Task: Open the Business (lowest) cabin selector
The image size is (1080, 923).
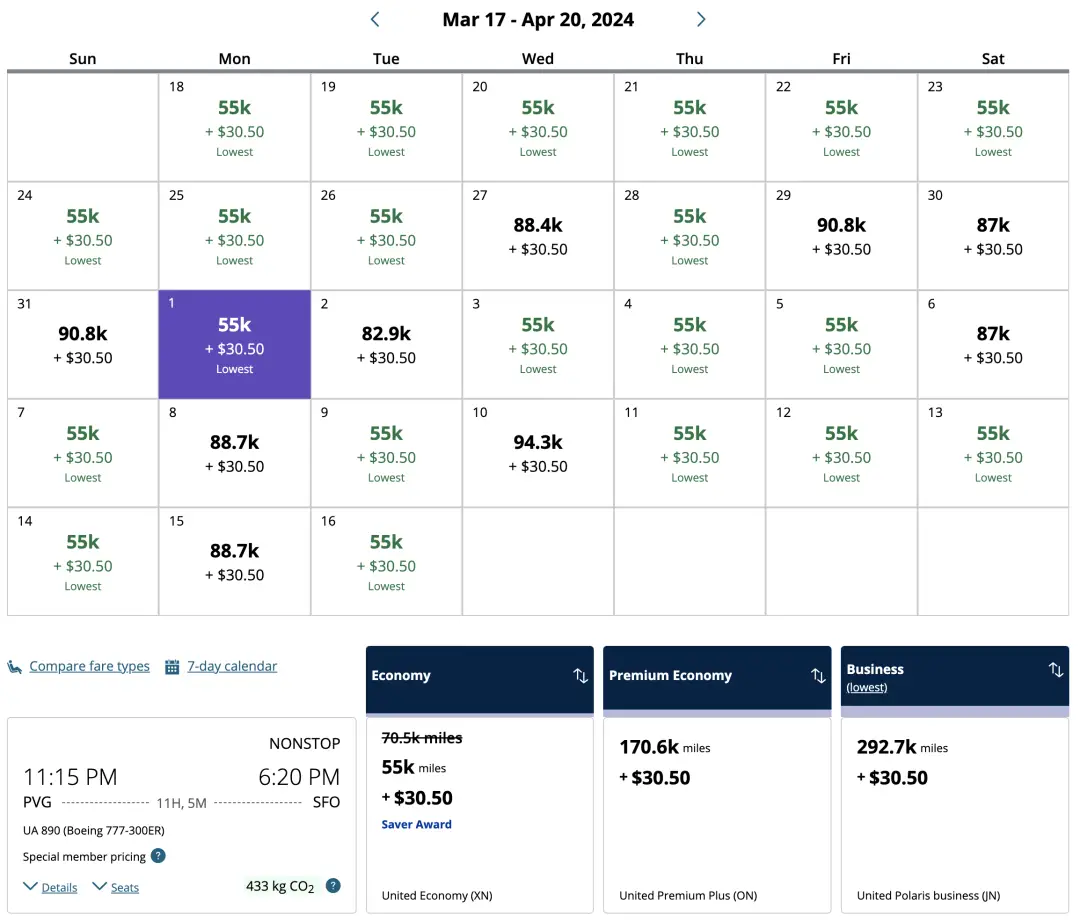Action: coord(867,687)
